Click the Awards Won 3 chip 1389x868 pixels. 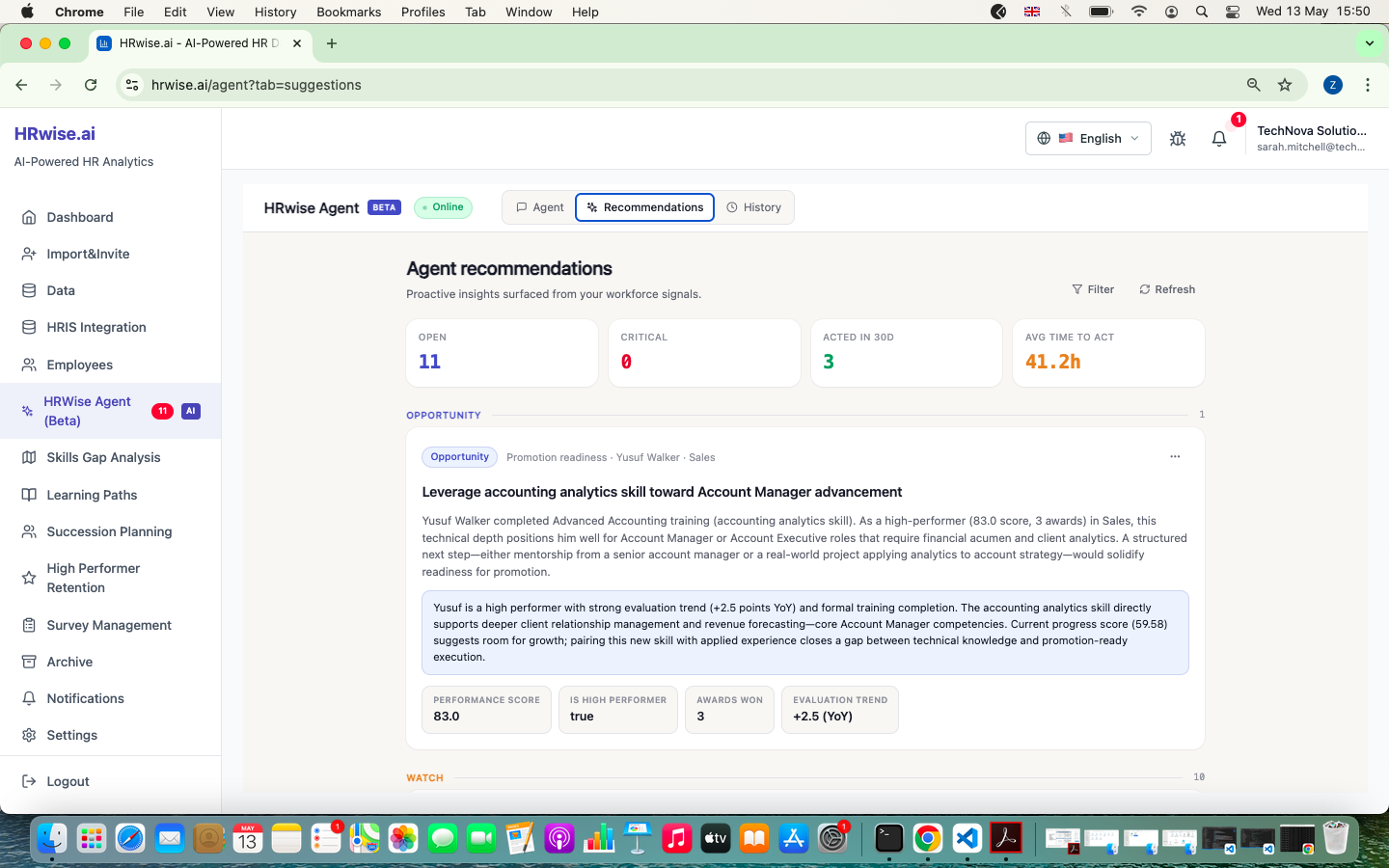(x=729, y=710)
